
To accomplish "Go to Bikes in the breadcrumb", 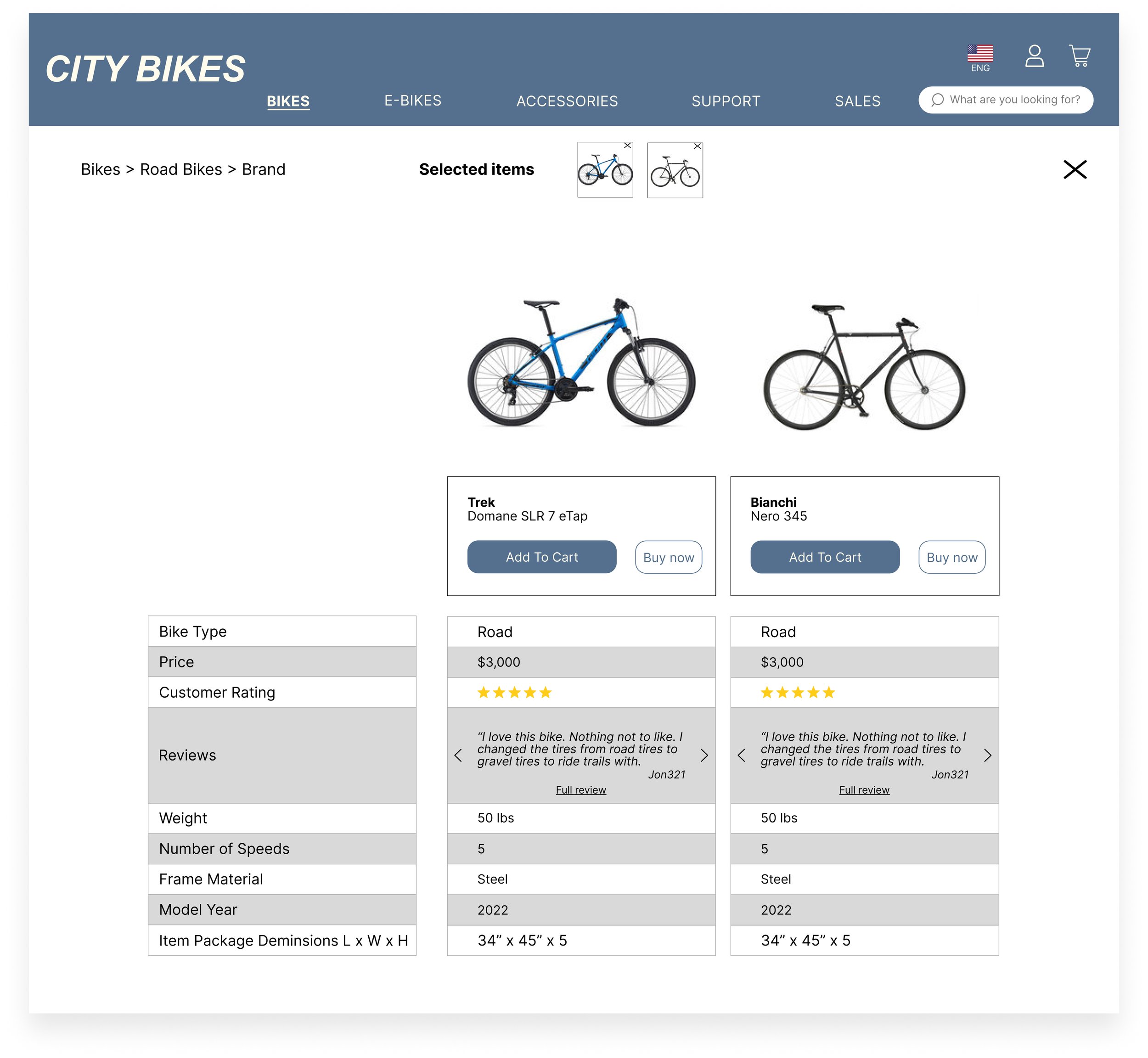I will pyautogui.click(x=101, y=169).
